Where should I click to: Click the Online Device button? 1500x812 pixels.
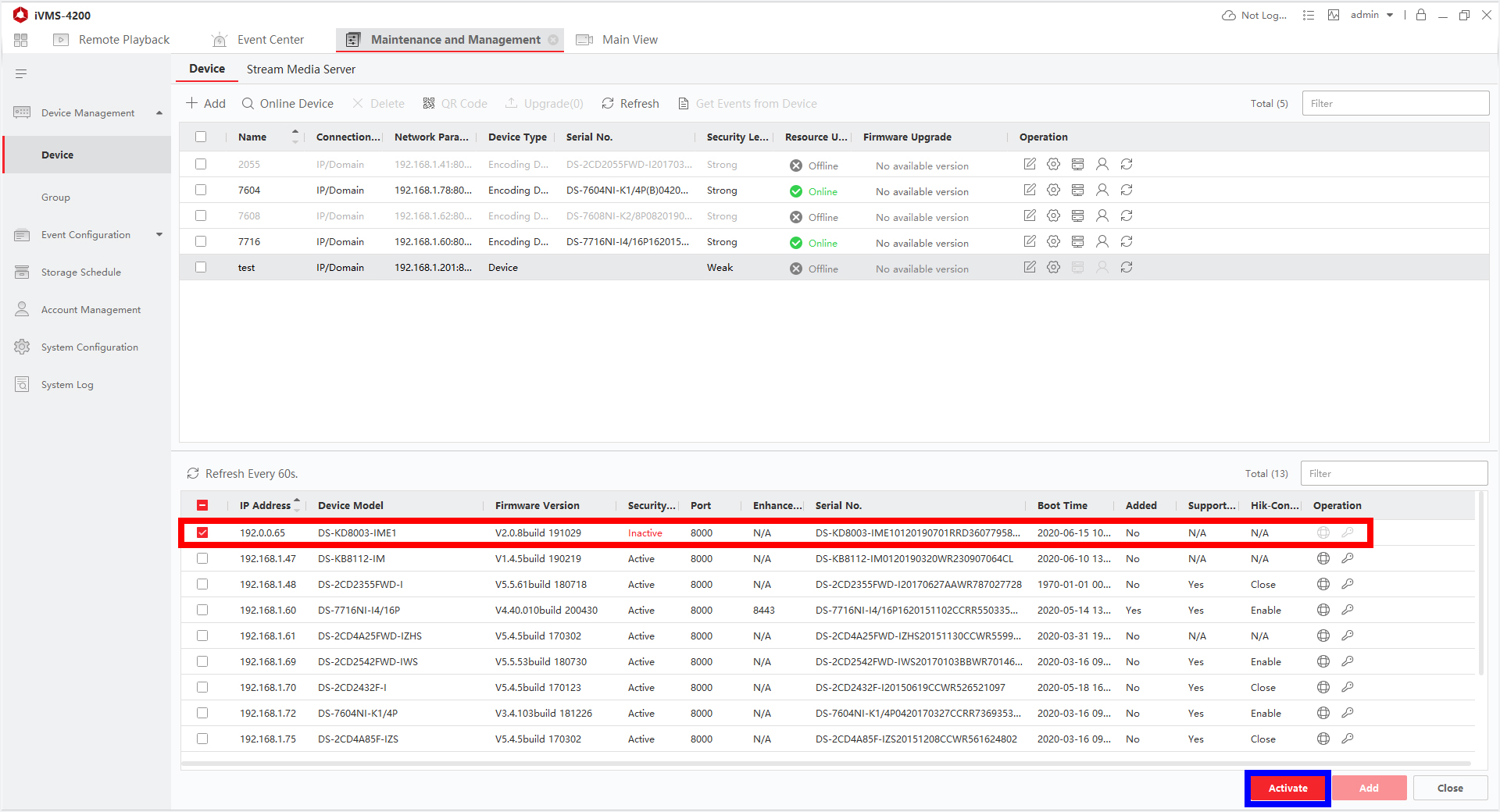tap(287, 104)
